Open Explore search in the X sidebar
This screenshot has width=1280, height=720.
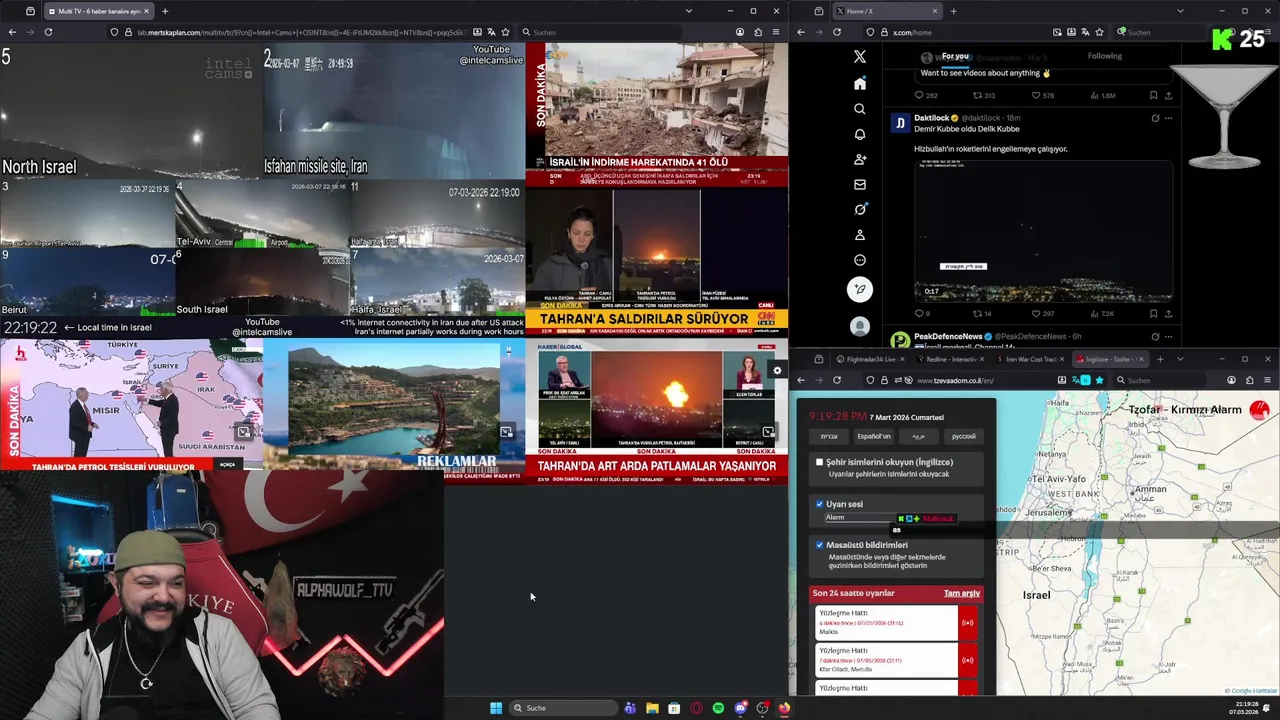point(860,108)
